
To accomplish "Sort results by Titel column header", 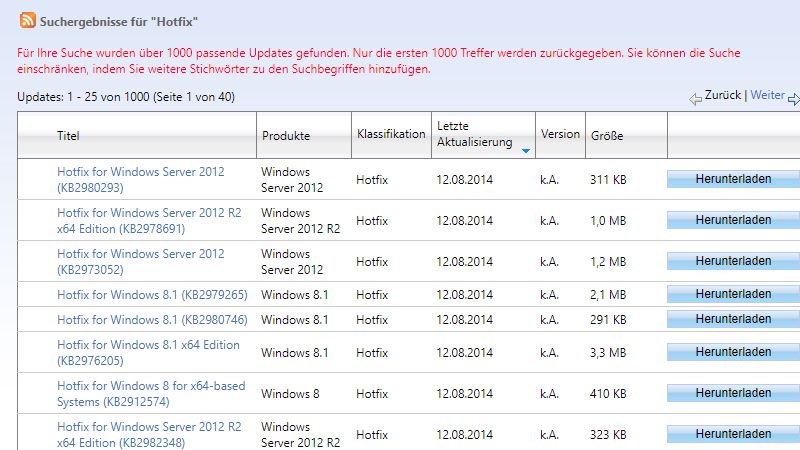I will pyautogui.click(x=68, y=136).
